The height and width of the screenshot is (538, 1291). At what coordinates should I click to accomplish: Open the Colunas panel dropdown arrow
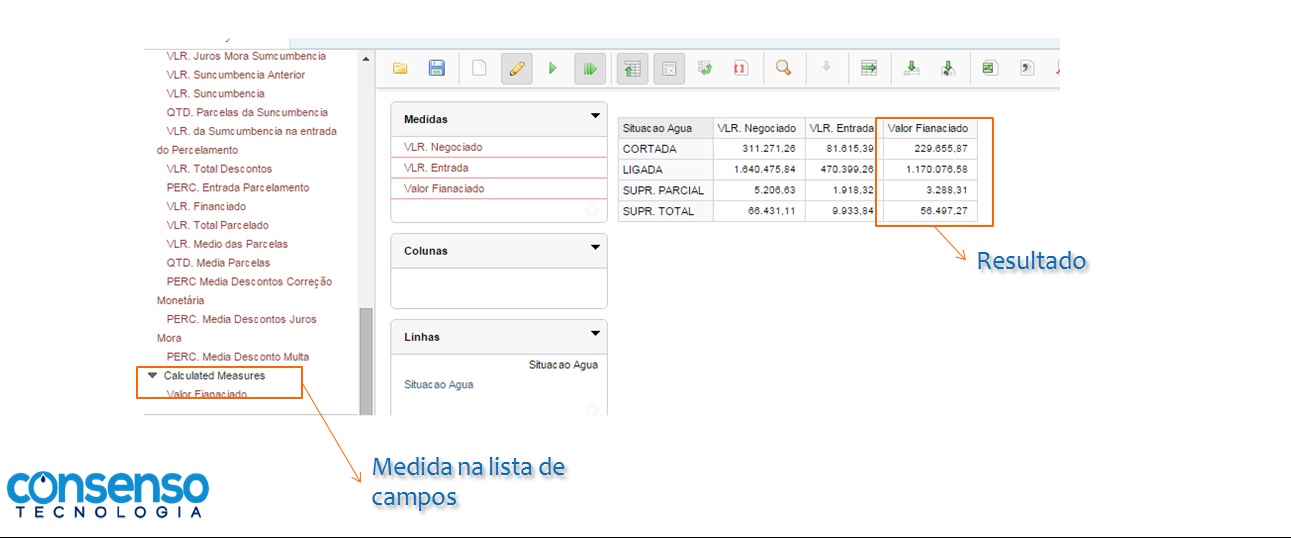click(596, 248)
